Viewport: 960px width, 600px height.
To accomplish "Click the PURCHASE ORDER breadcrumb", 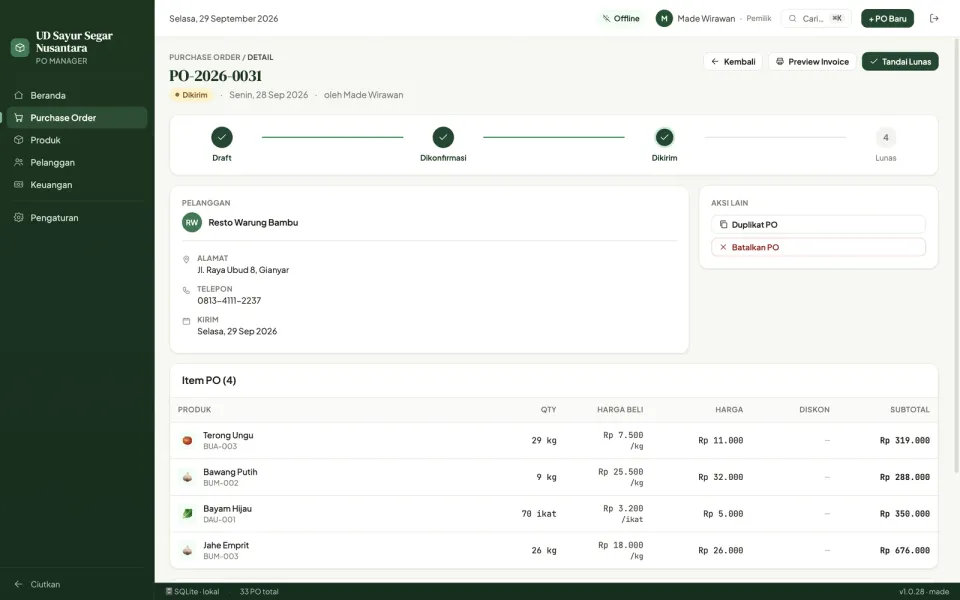I will pos(204,57).
